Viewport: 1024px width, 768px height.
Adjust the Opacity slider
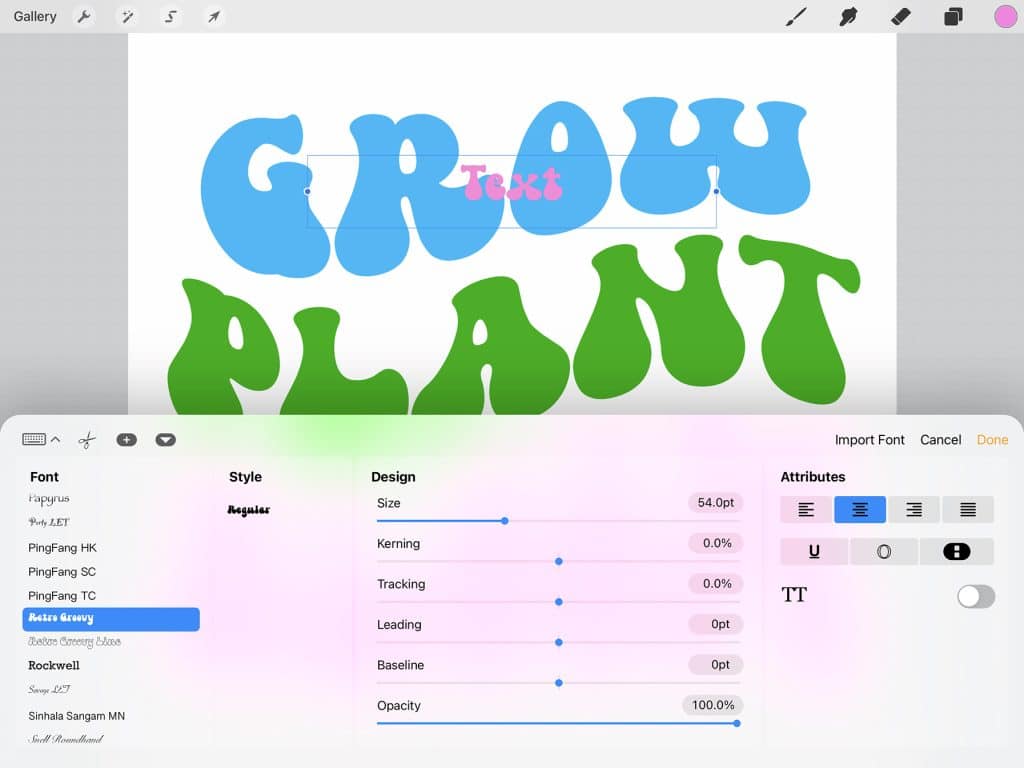[x=737, y=724]
